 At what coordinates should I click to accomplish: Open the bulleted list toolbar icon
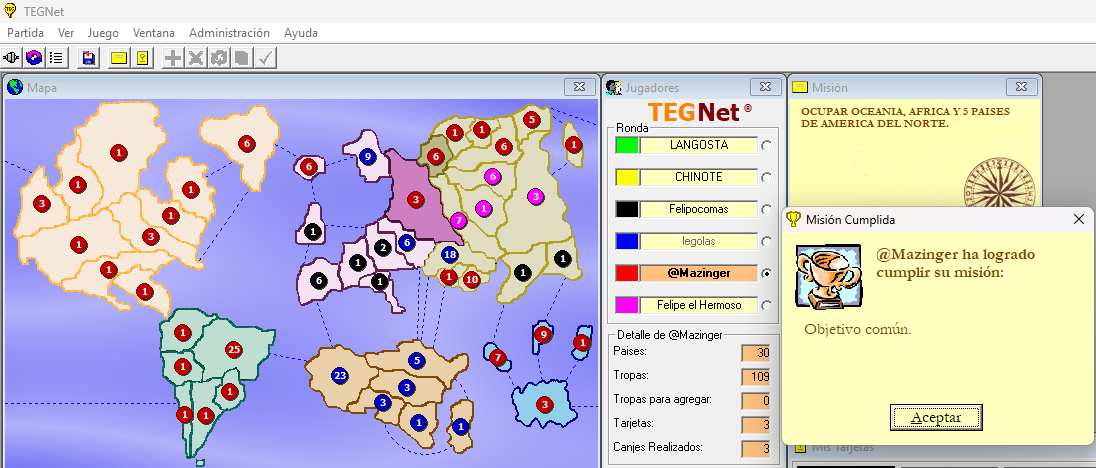click(x=56, y=58)
